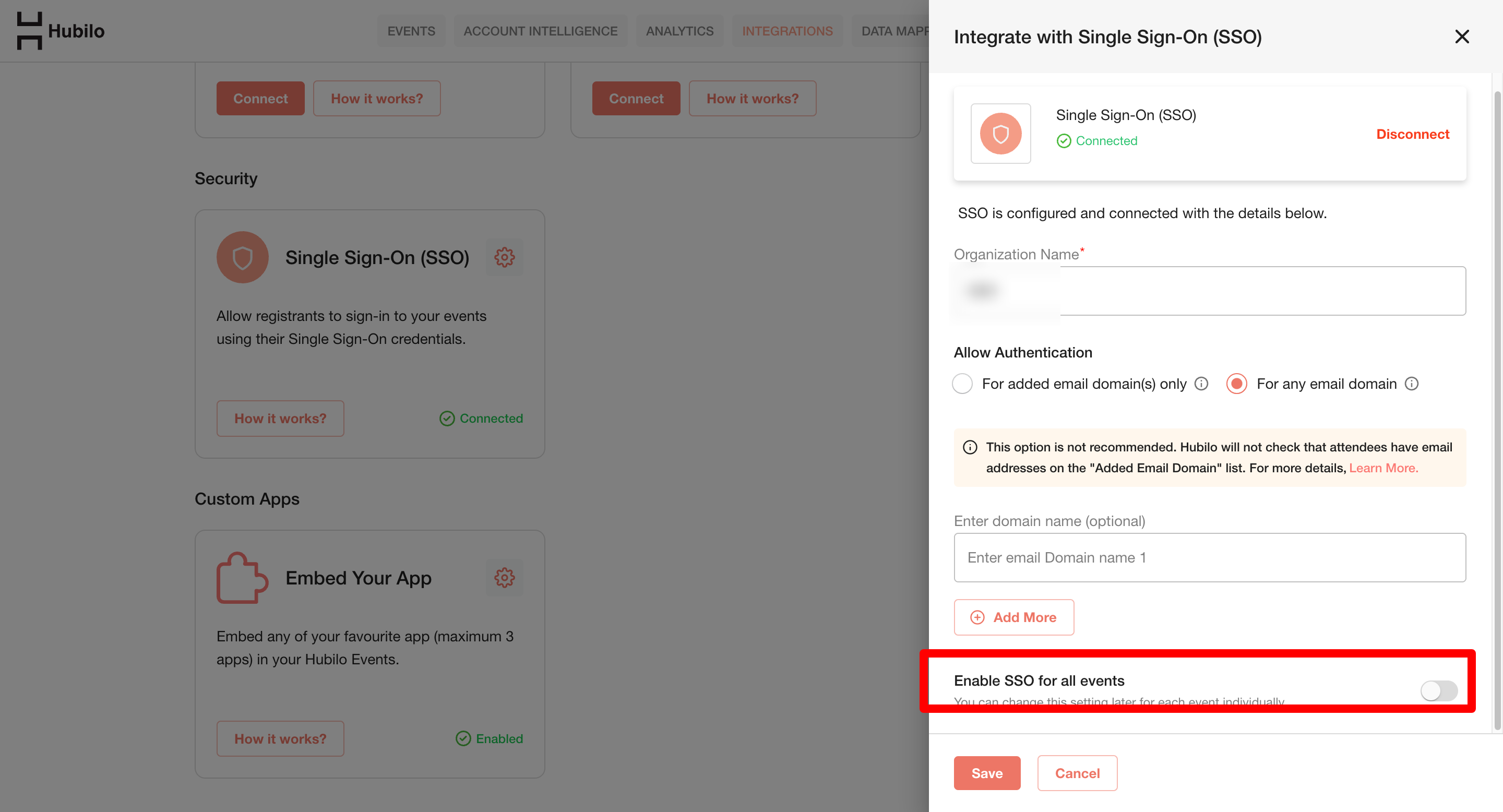Open settings gear on Single Sign-On card
This screenshot has width=1503, height=812.
(504, 257)
